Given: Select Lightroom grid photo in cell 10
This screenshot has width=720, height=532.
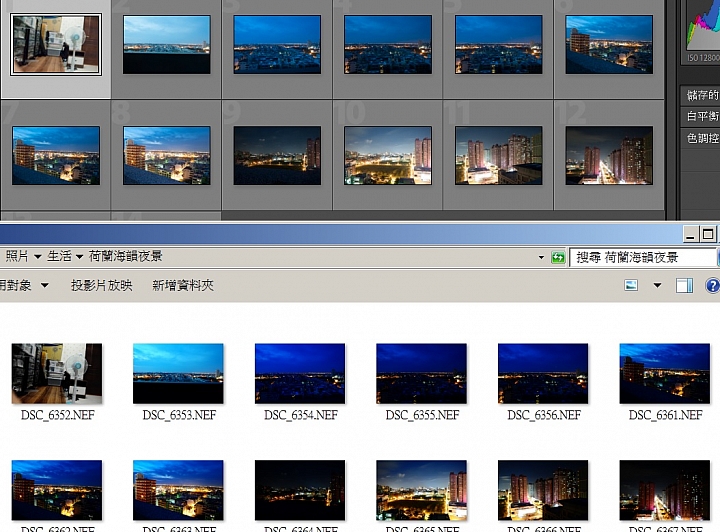Looking at the screenshot, I should pos(388,156).
